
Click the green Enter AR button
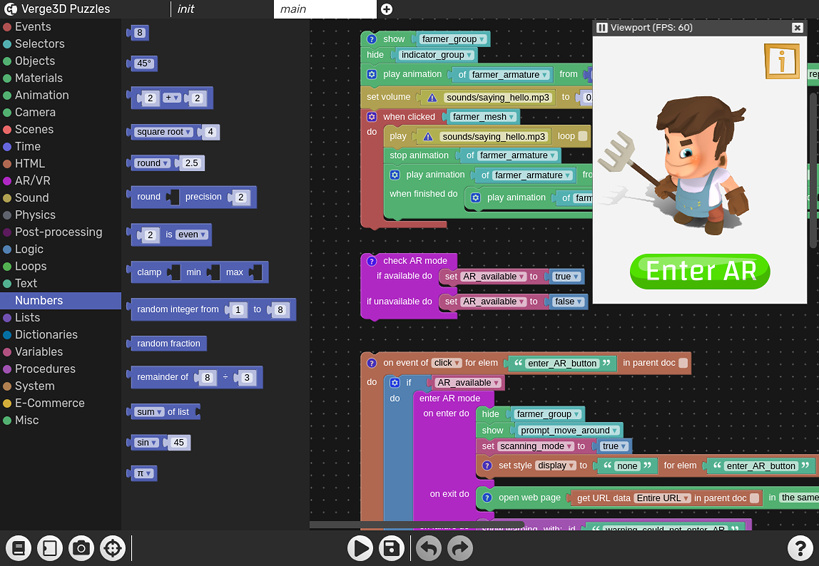tap(700, 271)
